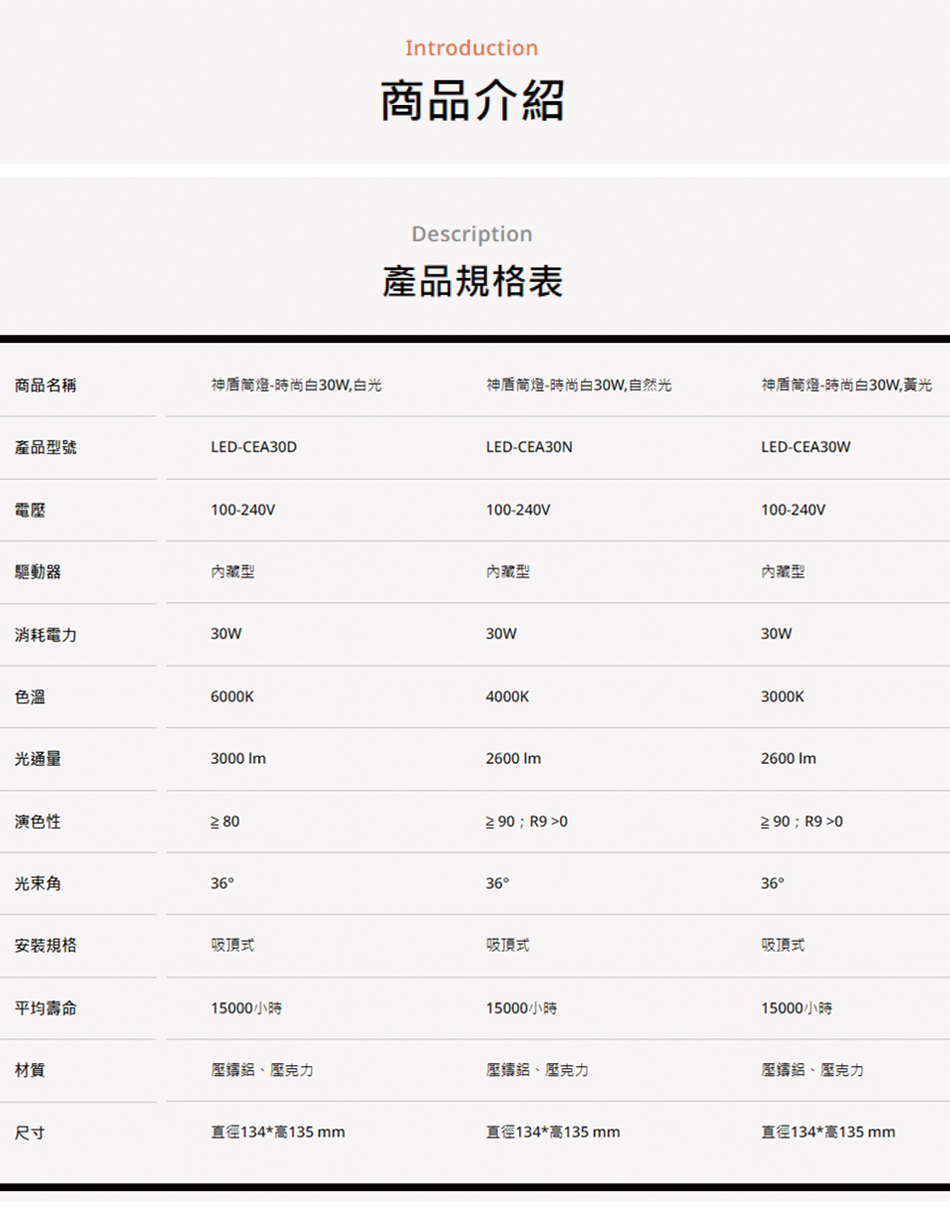The width and height of the screenshot is (950, 1226).
Task: Click the 驅動器 row label
Action: point(38,572)
